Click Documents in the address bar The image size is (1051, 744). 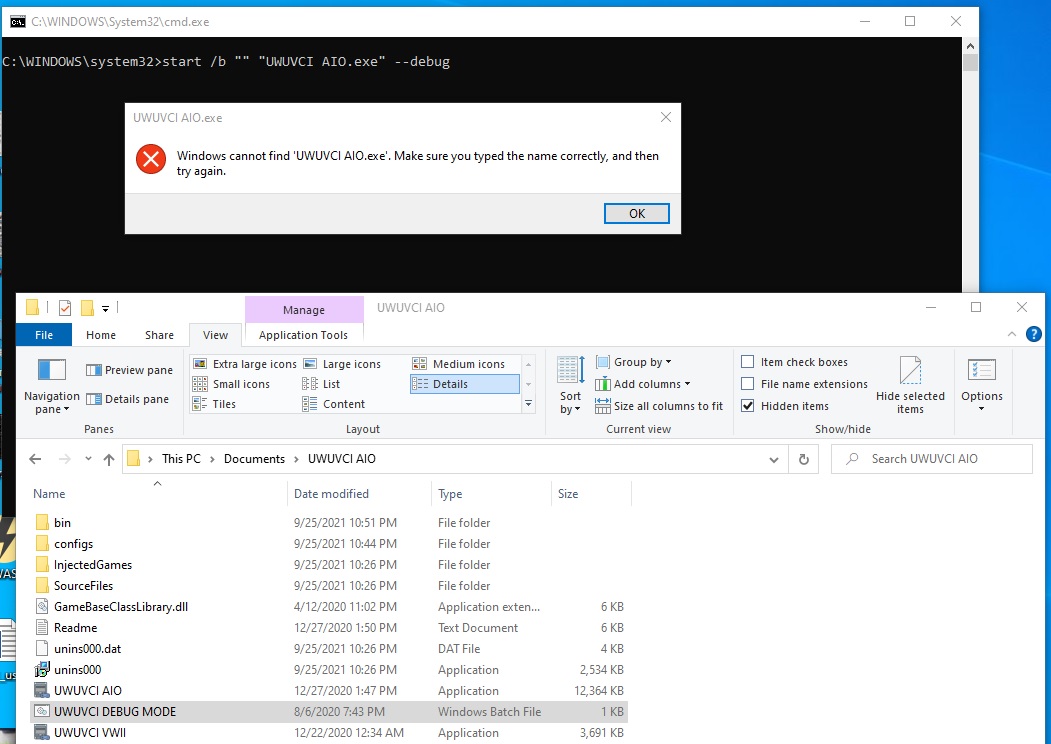pos(254,459)
